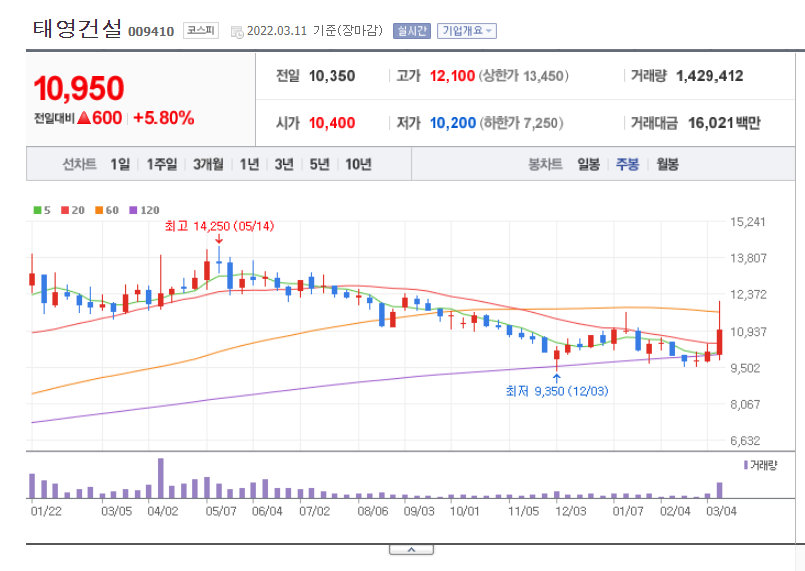Click the red 20 moving-average legend swatch

65,210
